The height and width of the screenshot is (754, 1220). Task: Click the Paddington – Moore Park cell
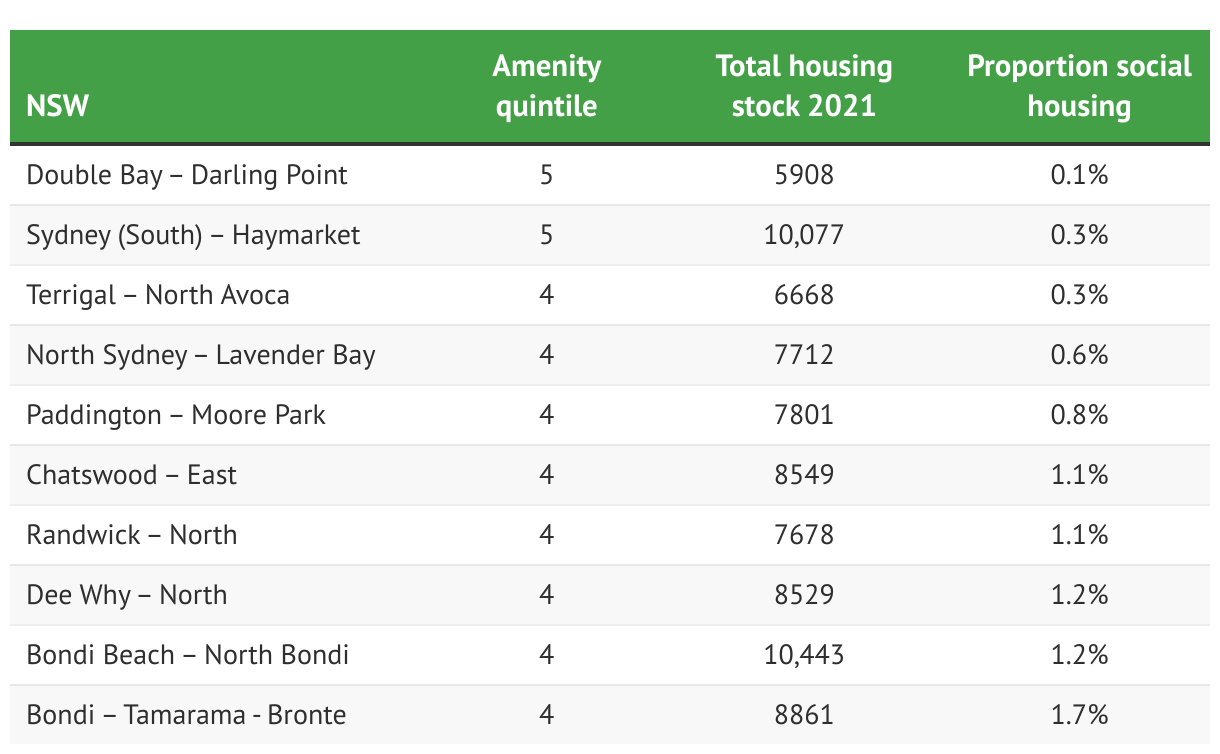176,415
